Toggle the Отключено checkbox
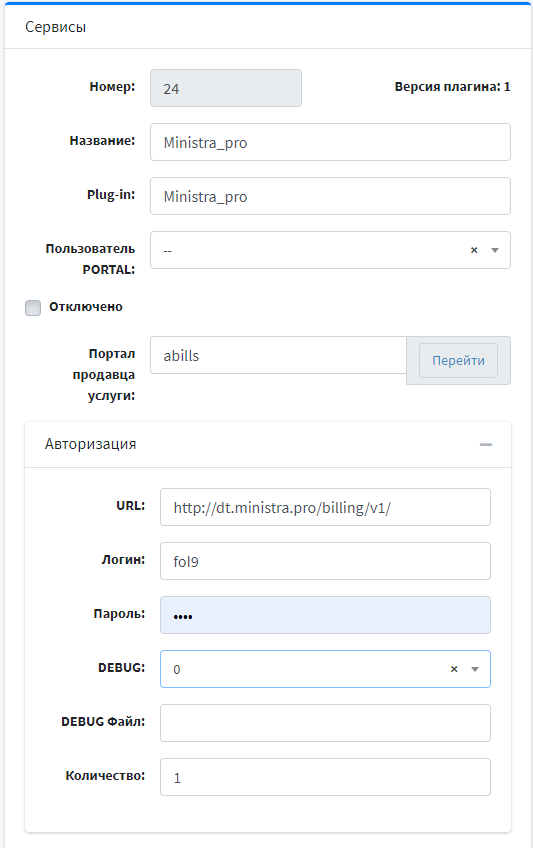Viewport: 533px width, 848px height. click(33, 308)
